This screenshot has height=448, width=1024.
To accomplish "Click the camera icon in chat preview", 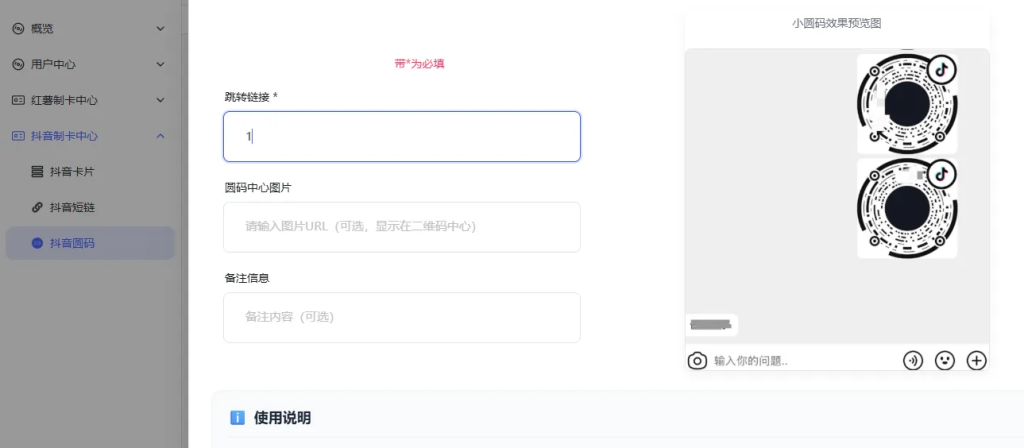I will tap(697, 360).
